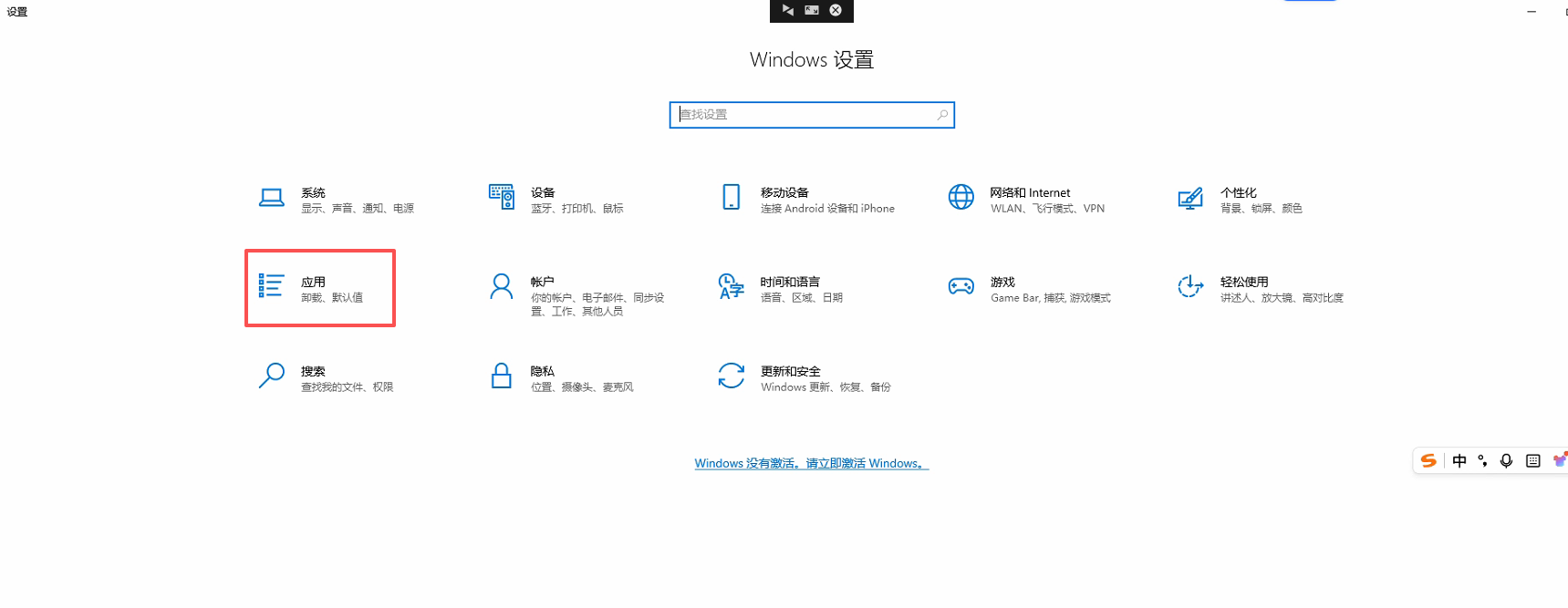Click inside the 查找设置 search field

pos(803,115)
